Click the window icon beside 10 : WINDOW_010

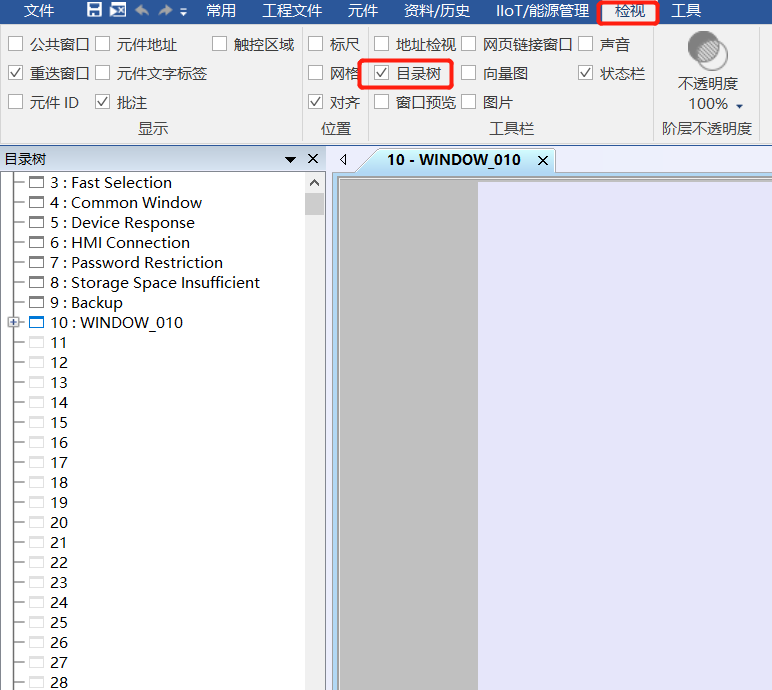[x=37, y=323]
